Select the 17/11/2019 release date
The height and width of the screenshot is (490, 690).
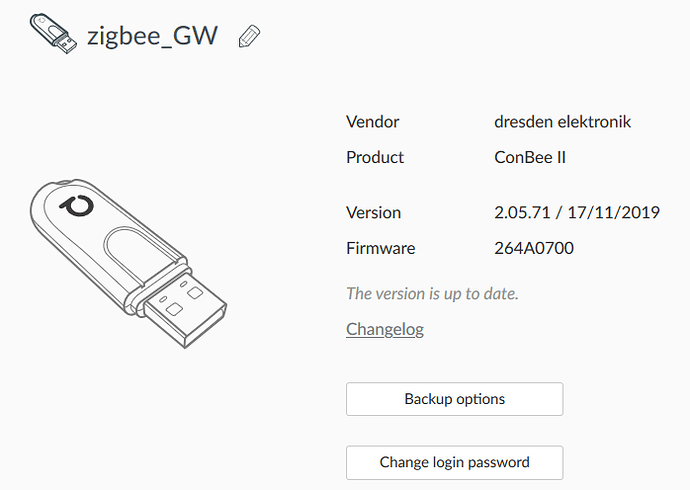[x=613, y=213]
